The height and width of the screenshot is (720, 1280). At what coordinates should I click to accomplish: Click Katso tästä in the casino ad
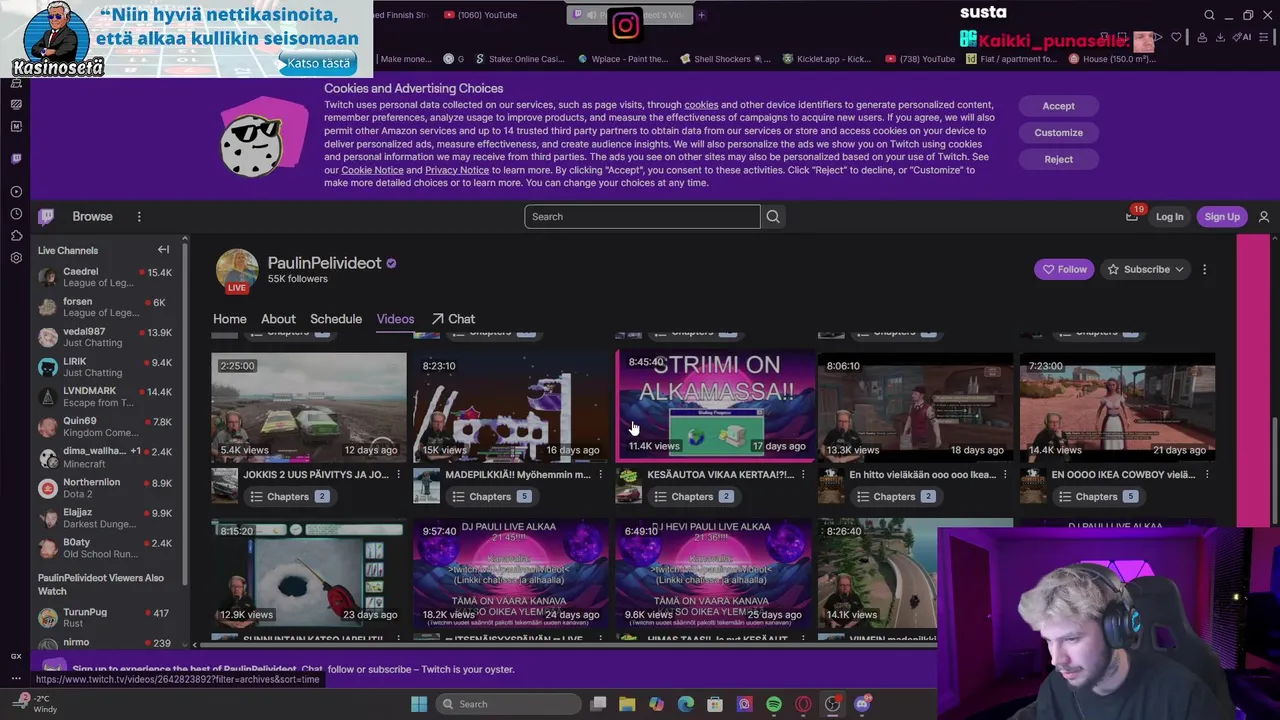[318, 63]
